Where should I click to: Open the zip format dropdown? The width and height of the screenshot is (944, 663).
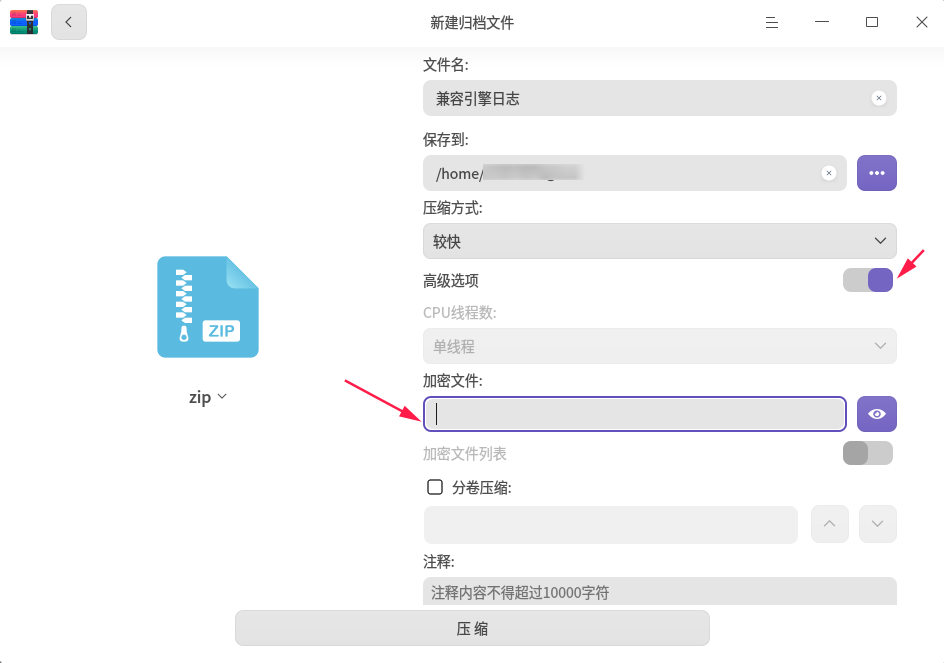point(208,397)
